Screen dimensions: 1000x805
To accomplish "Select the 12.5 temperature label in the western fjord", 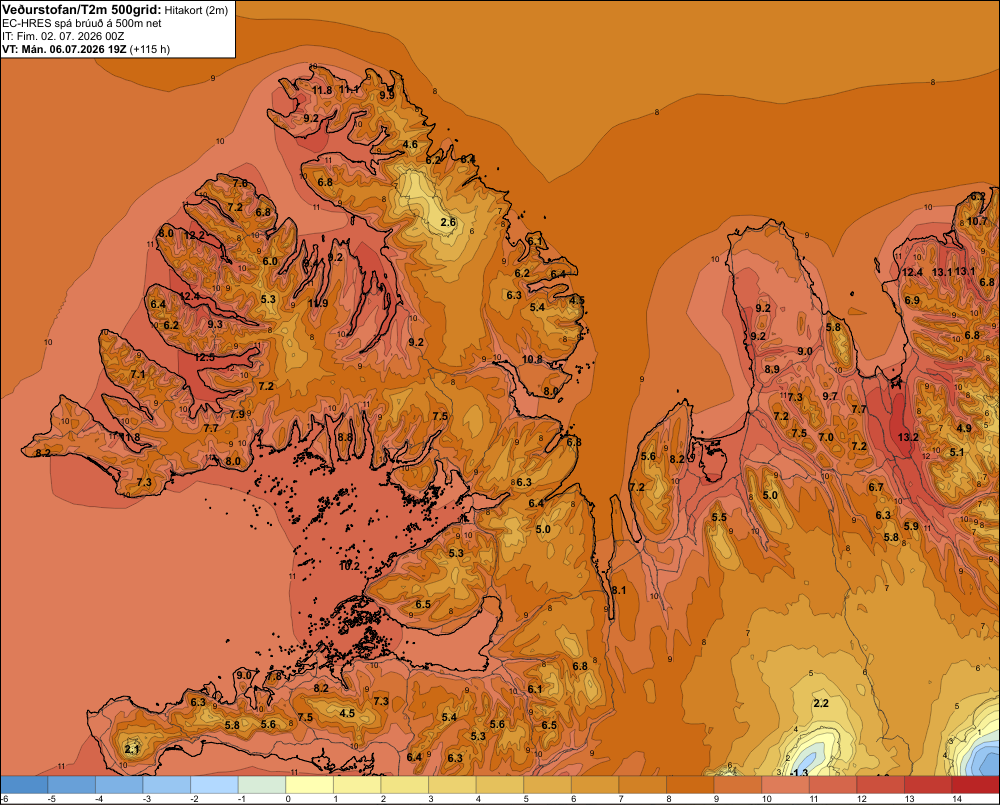I will click(205, 357).
